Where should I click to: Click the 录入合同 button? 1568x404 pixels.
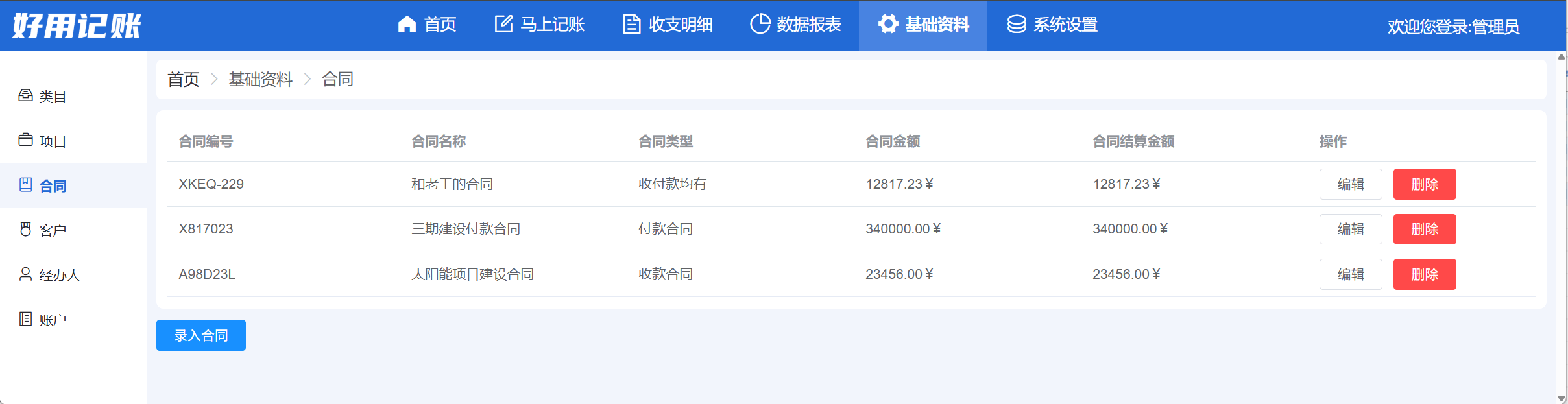(201, 335)
